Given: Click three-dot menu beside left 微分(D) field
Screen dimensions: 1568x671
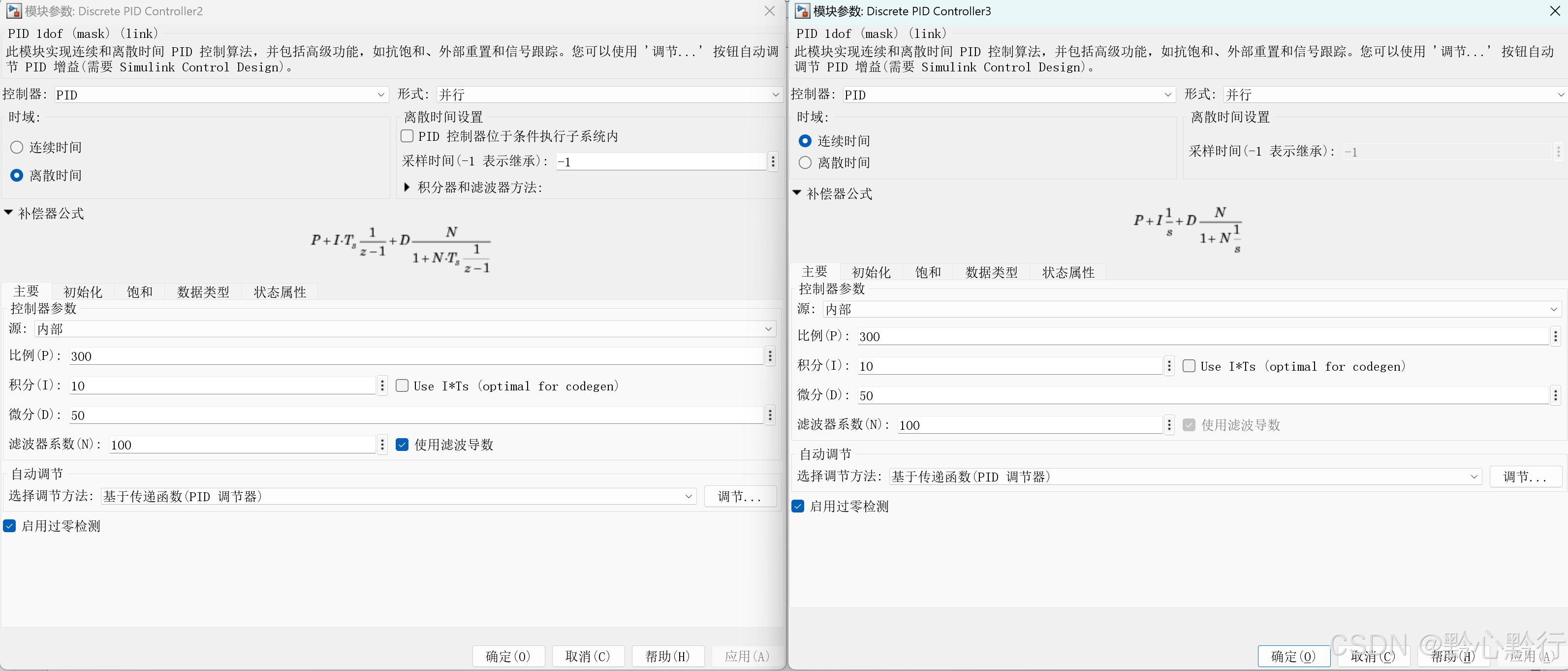Looking at the screenshot, I should tap(770, 415).
